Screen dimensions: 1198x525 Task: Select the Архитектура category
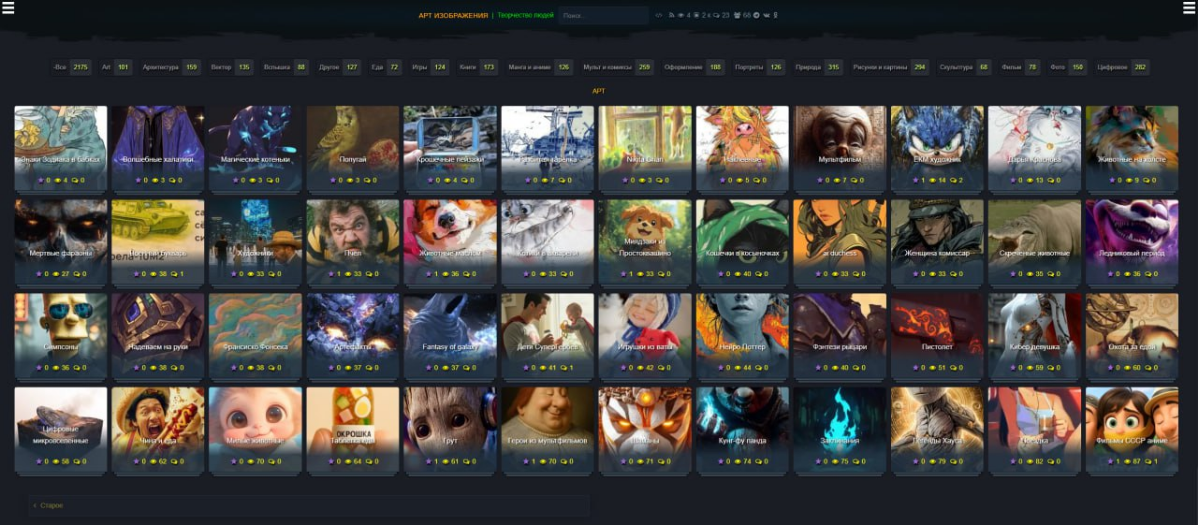pyautogui.click(x=170, y=67)
